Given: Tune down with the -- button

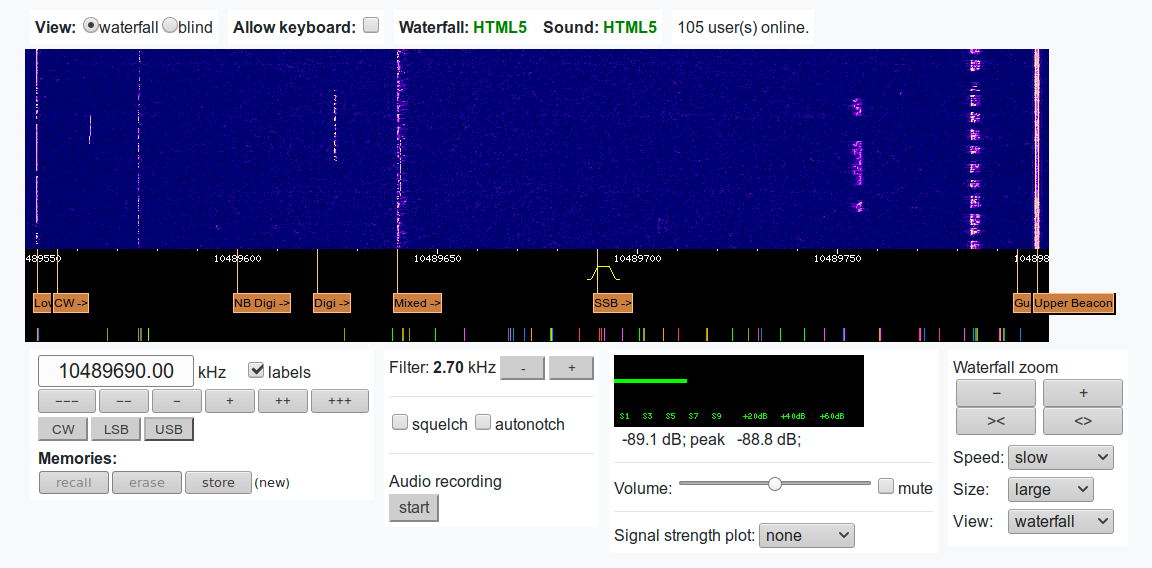Looking at the screenshot, I should coord(123,401).
